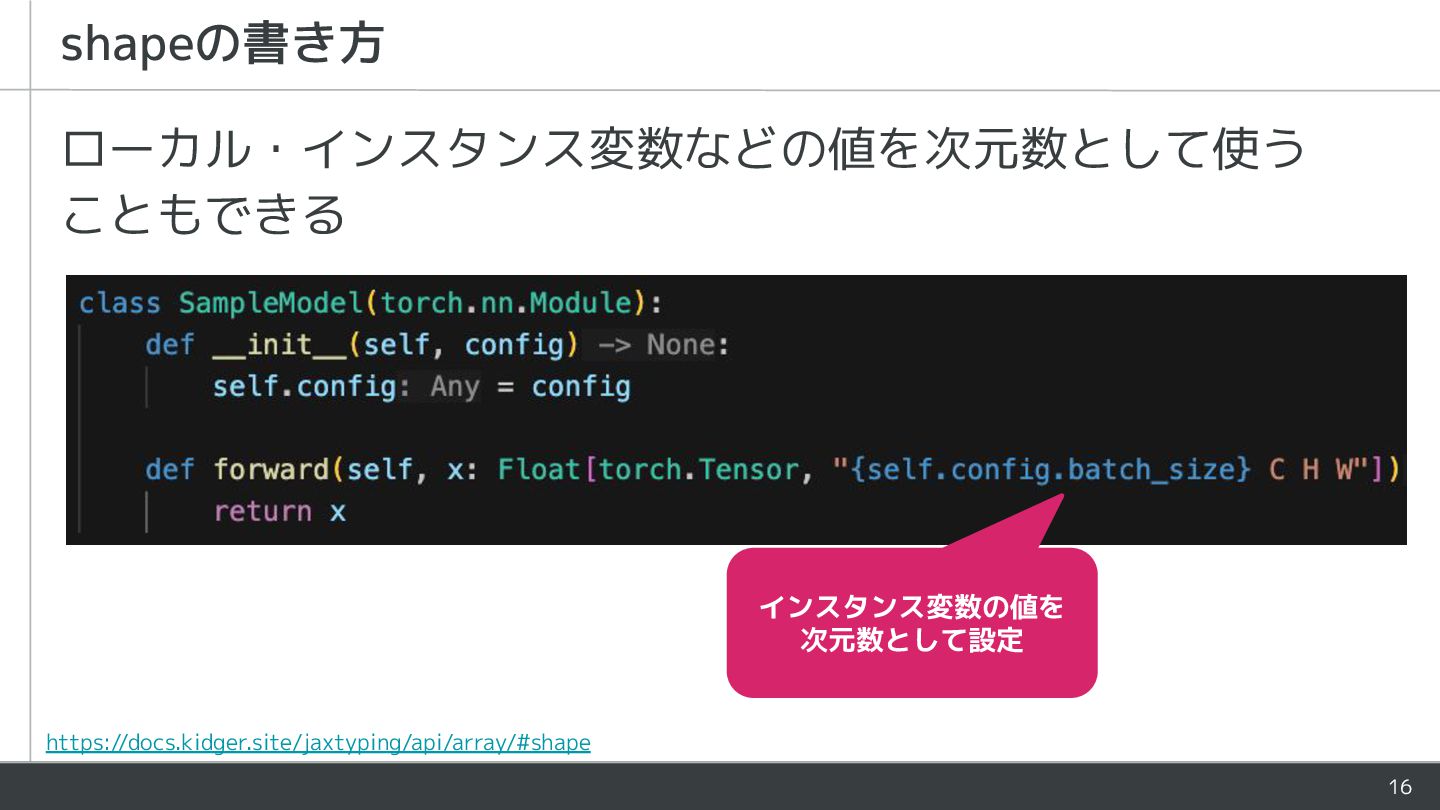
Task: Click the pink callout about instance variables
Action: (x=912, y=622)
